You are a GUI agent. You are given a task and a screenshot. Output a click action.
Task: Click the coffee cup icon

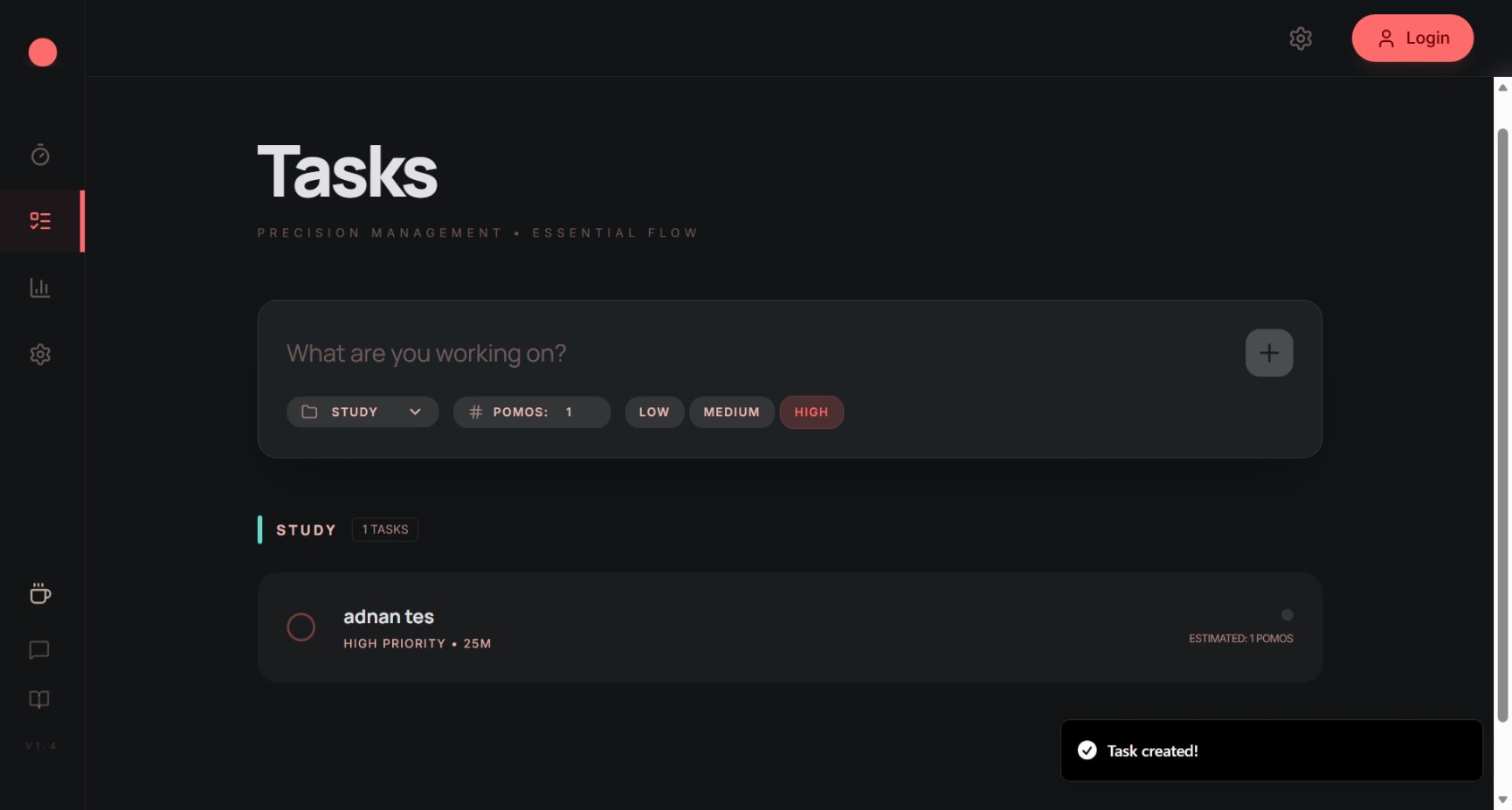click(x=40, y=593)
